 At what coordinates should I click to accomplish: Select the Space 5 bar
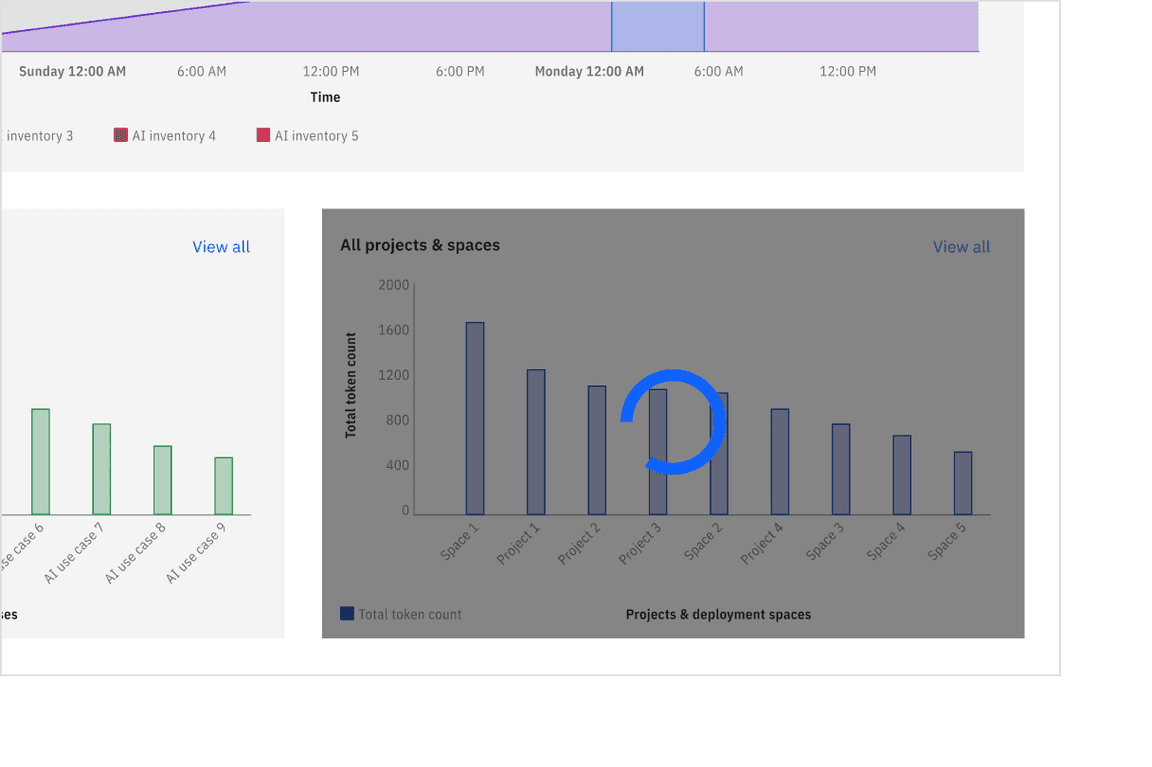(x=963, y=483)
